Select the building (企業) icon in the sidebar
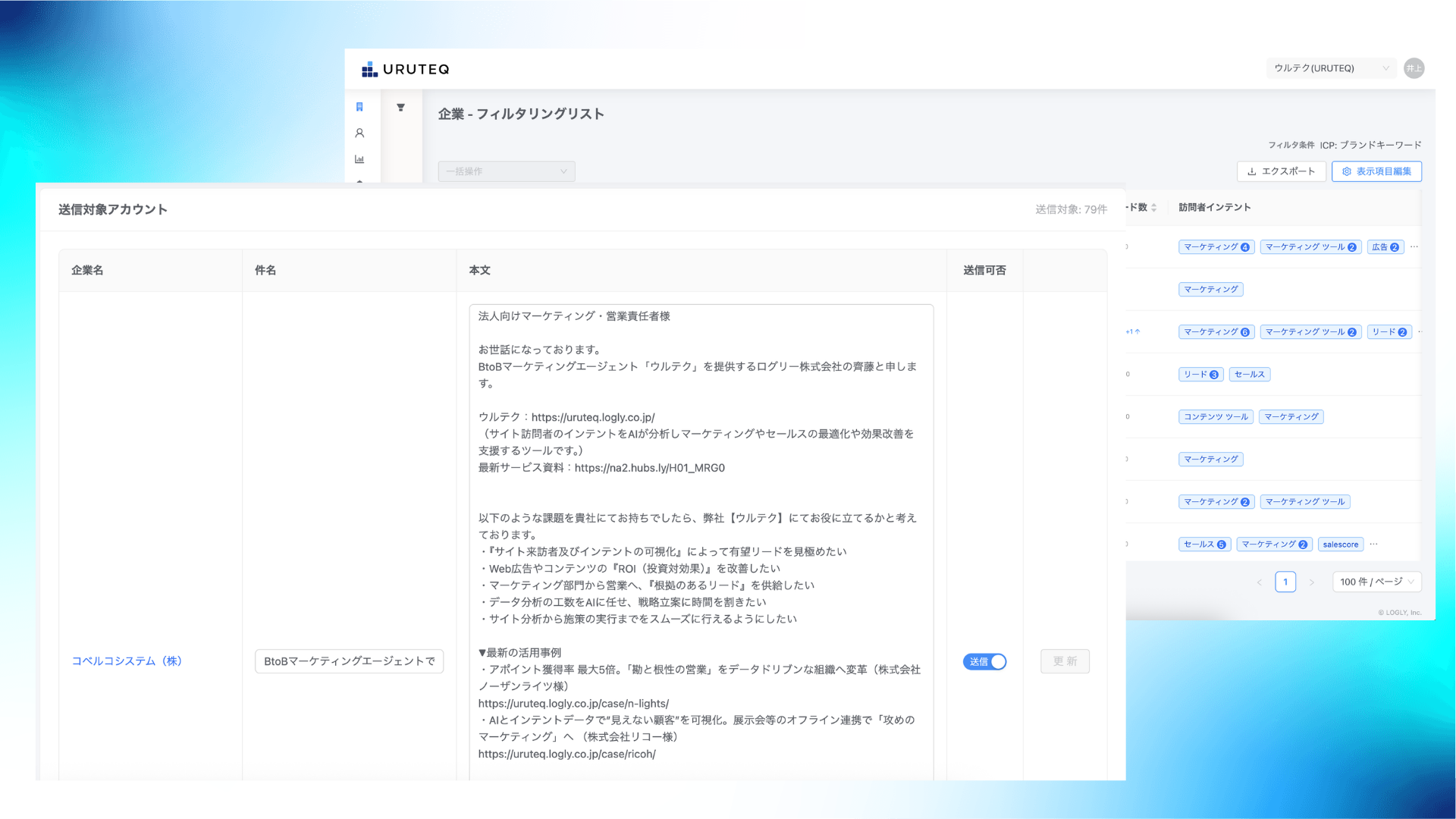This screenshot has height=819, width=1456. pos(360,107)
